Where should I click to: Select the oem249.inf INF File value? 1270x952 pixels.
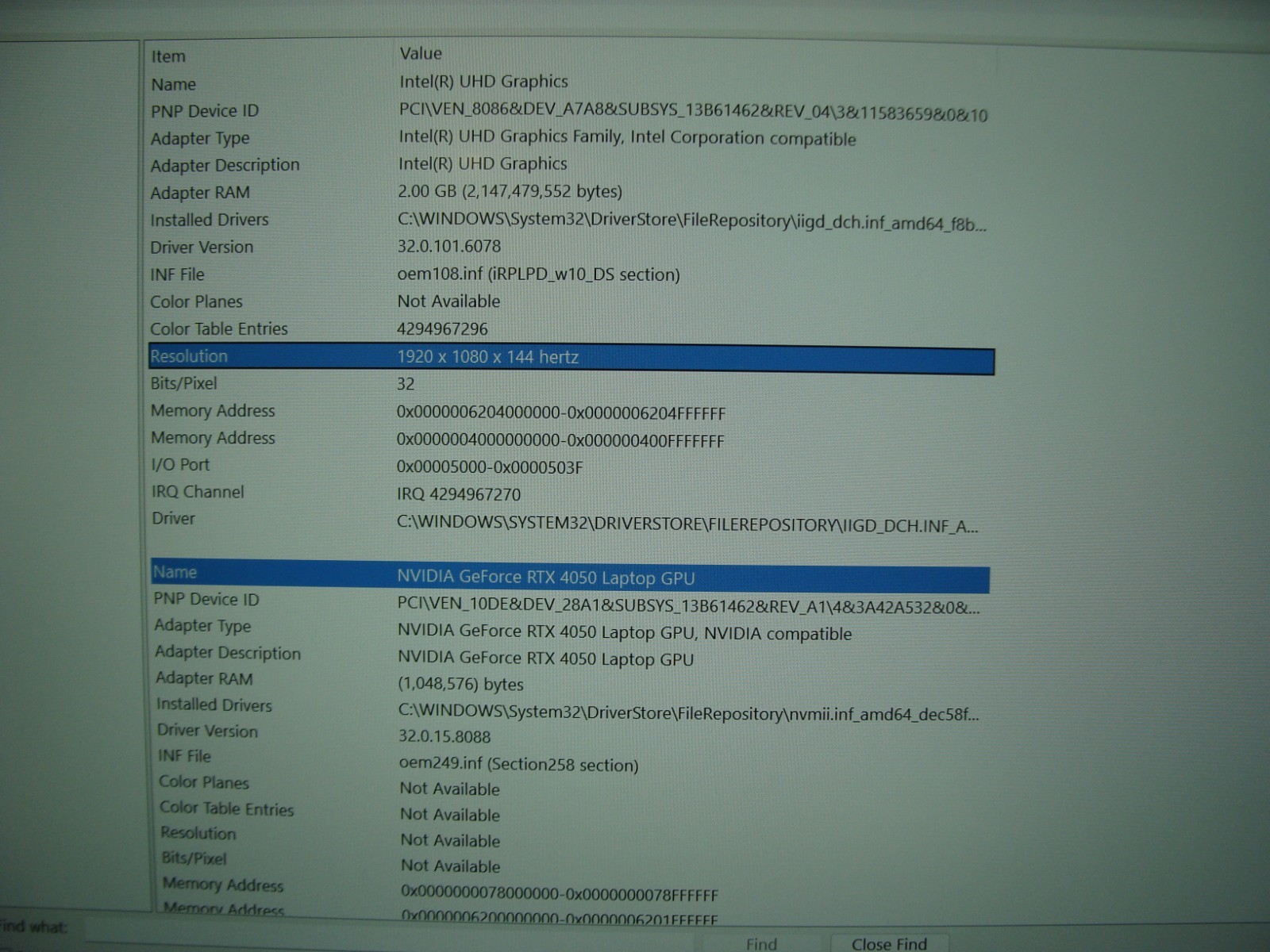click(518, 764)
